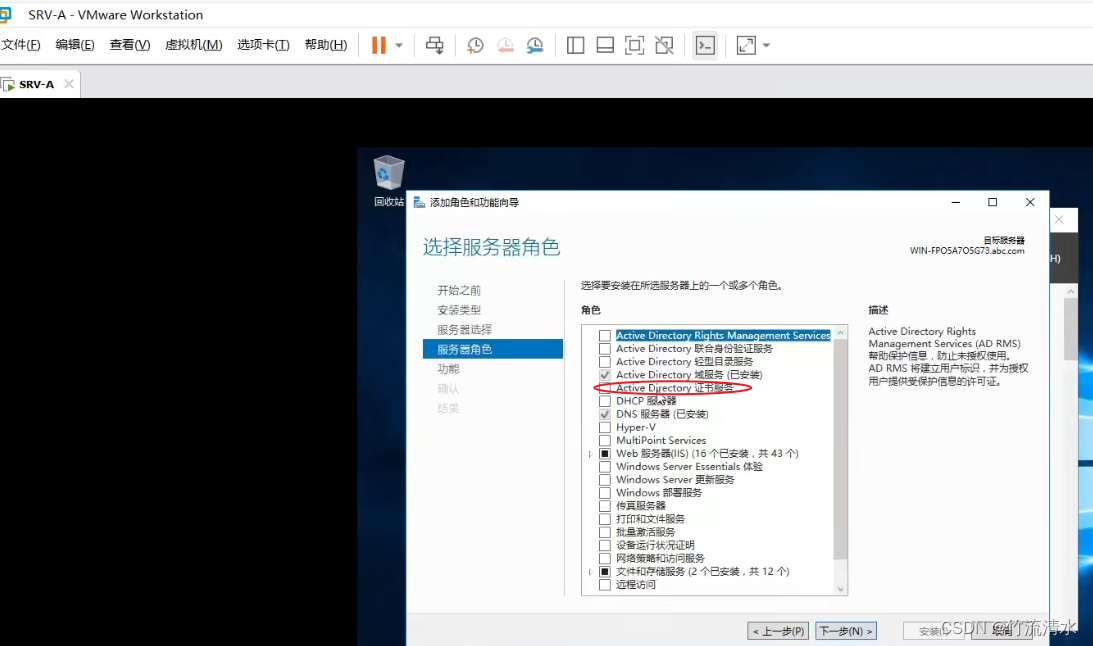Toggle the thumbnail bar icon in the VMware toolbar

coord(605,45)
